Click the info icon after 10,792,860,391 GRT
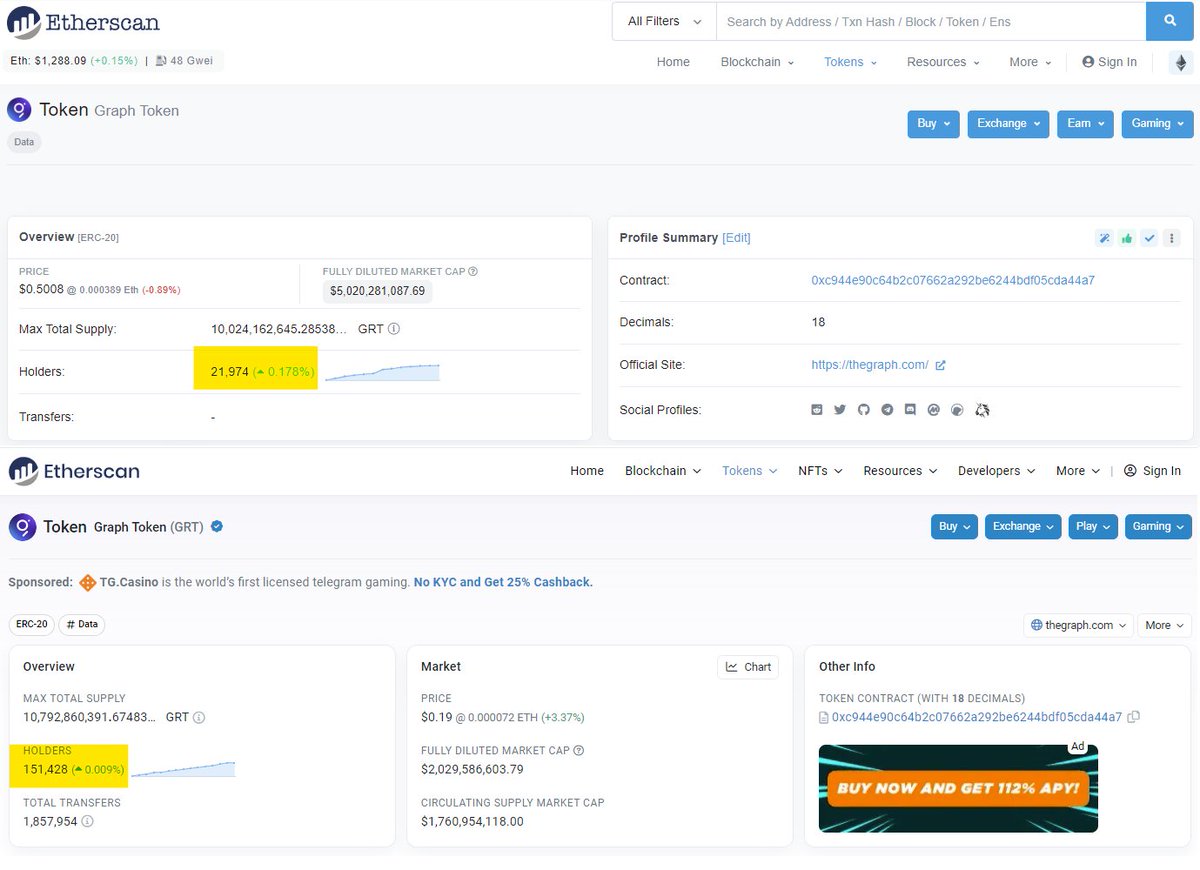The height and width of the screenshot is (870, 1200). 199,717
